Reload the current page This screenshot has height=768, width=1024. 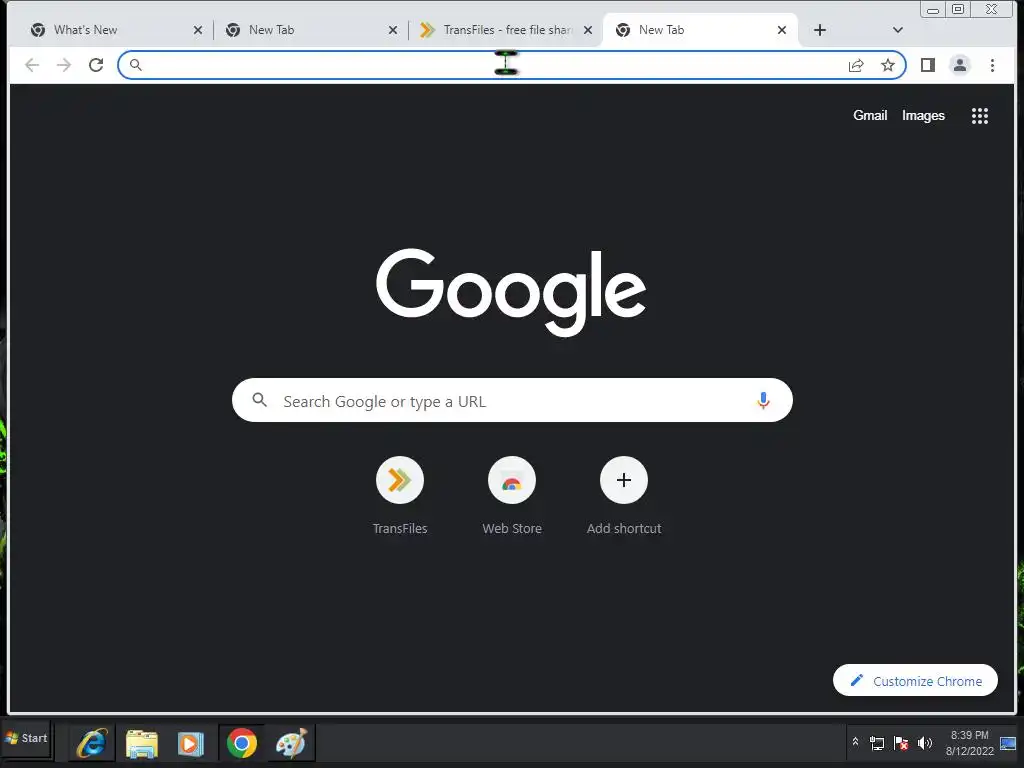coord(96,65)
